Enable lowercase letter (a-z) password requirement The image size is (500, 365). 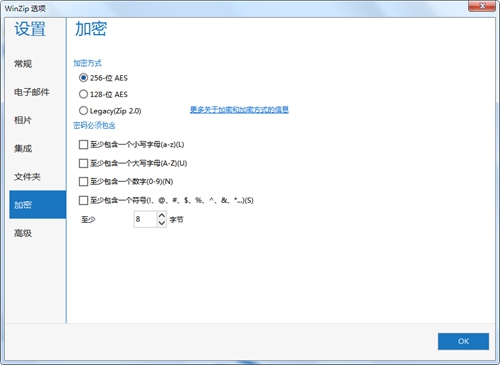click(83, 145)
